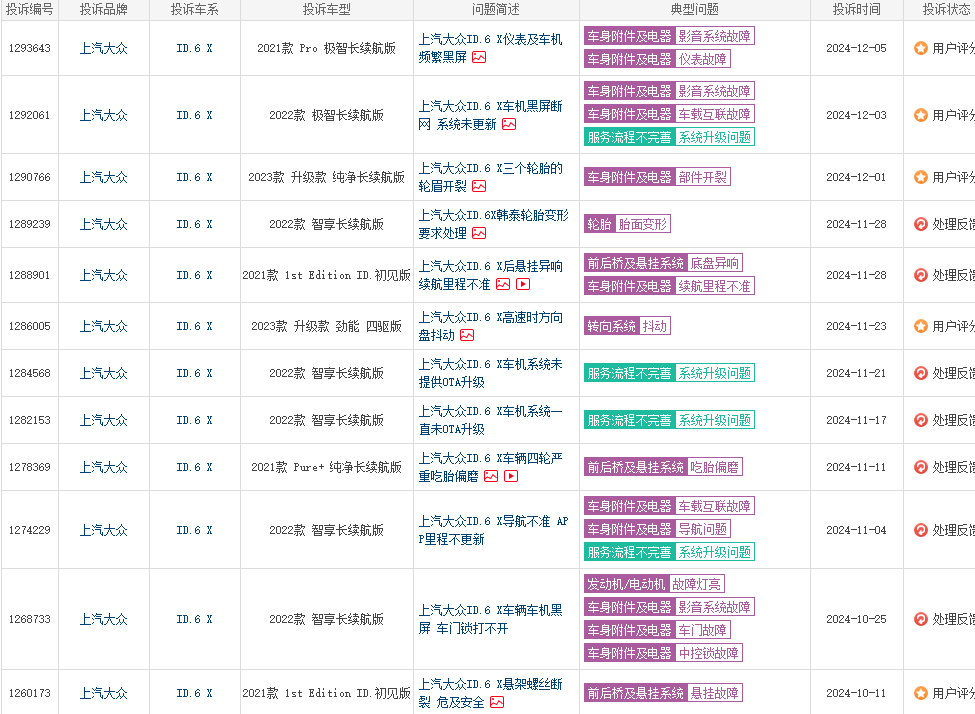Select complaint number 1268733
975x714 pixels.
30,619
